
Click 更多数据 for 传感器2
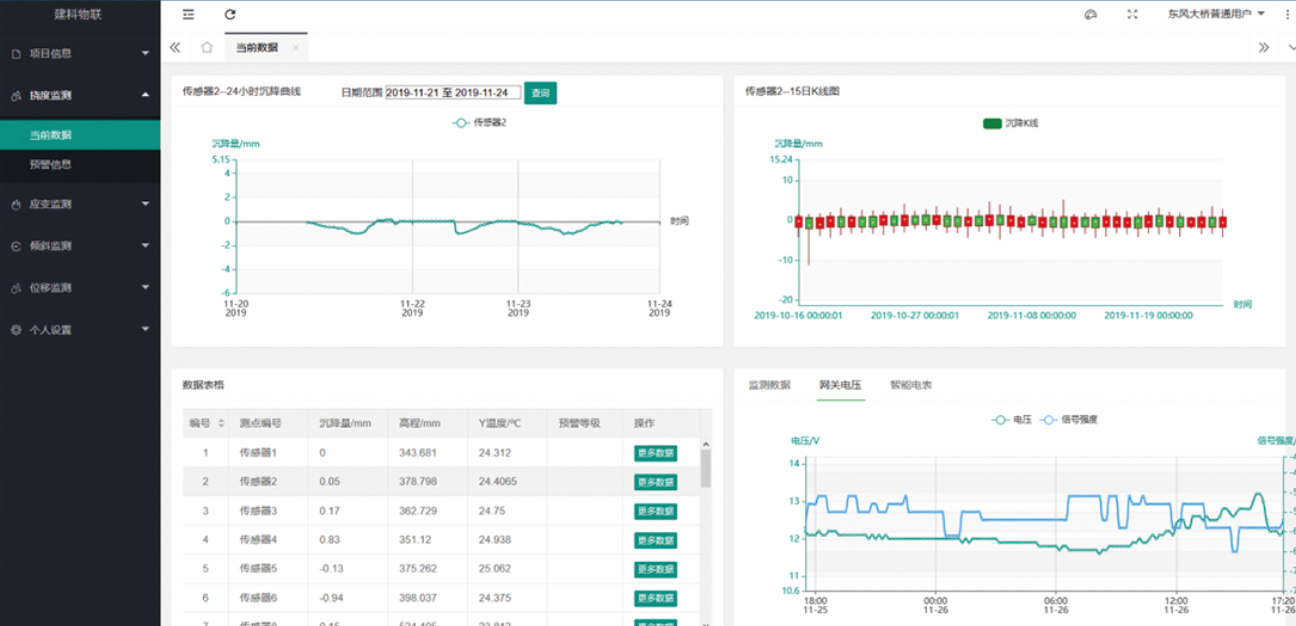(655, 482)
